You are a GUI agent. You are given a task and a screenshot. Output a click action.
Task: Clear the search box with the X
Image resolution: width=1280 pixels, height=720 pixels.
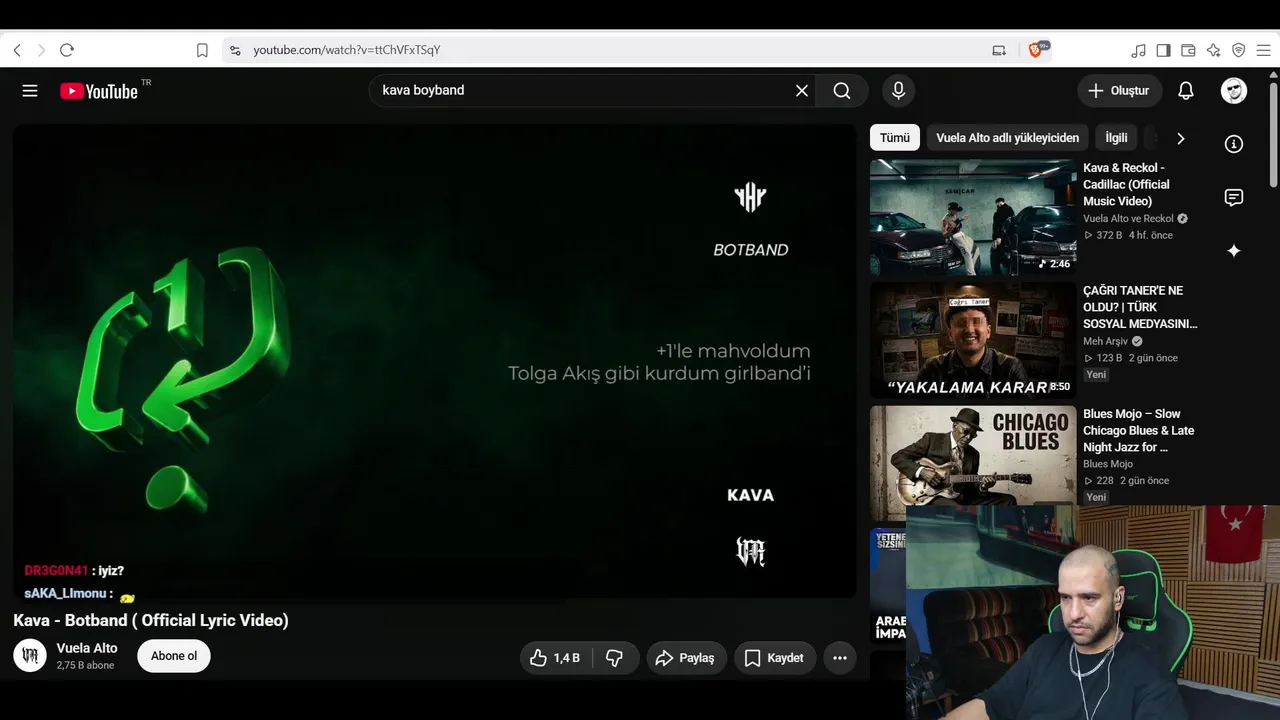pos(802,91)
